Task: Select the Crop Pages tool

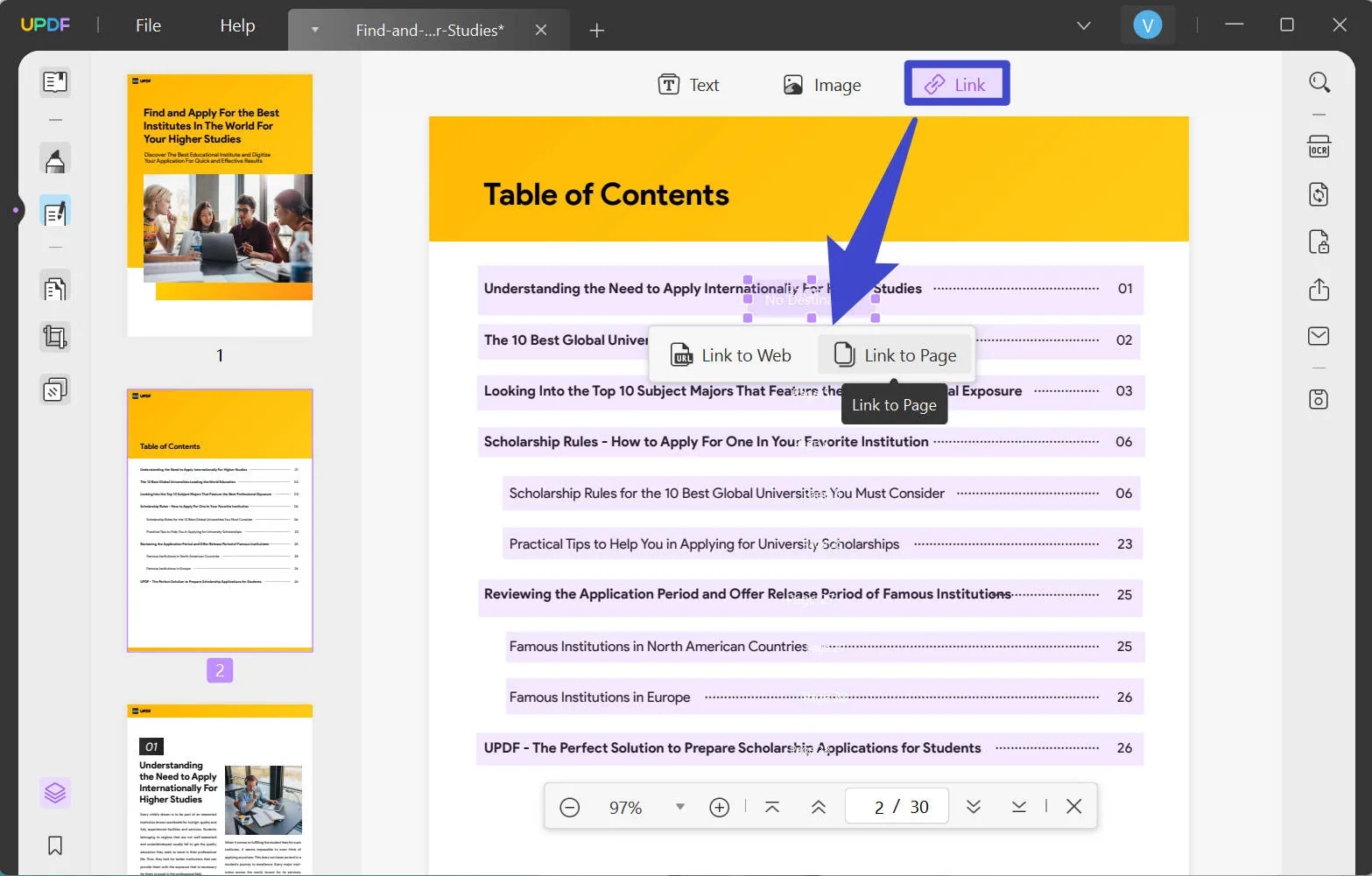Action: pos(55,337)
